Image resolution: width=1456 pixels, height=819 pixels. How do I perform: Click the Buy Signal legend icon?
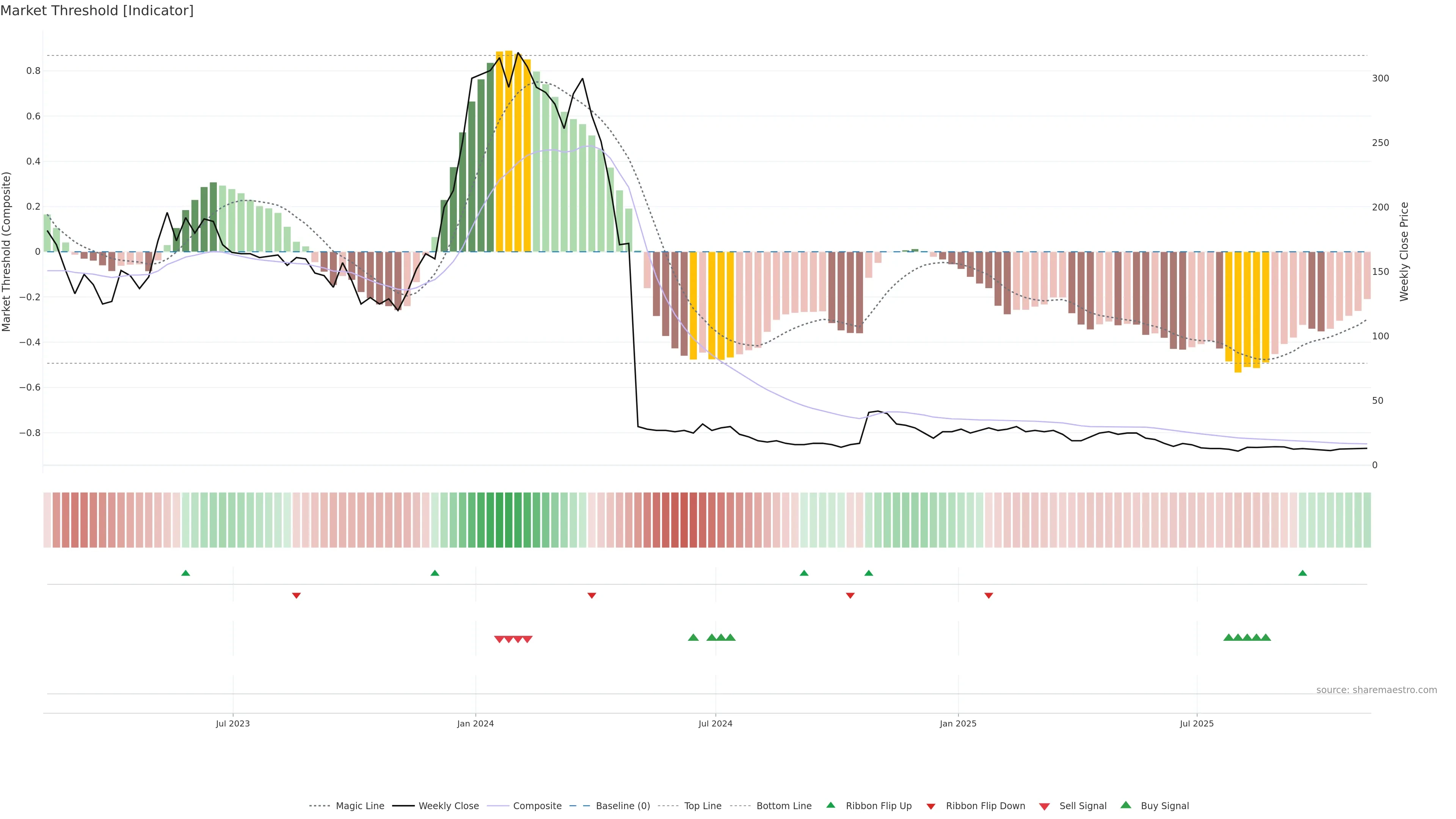tap(1126, 805)
